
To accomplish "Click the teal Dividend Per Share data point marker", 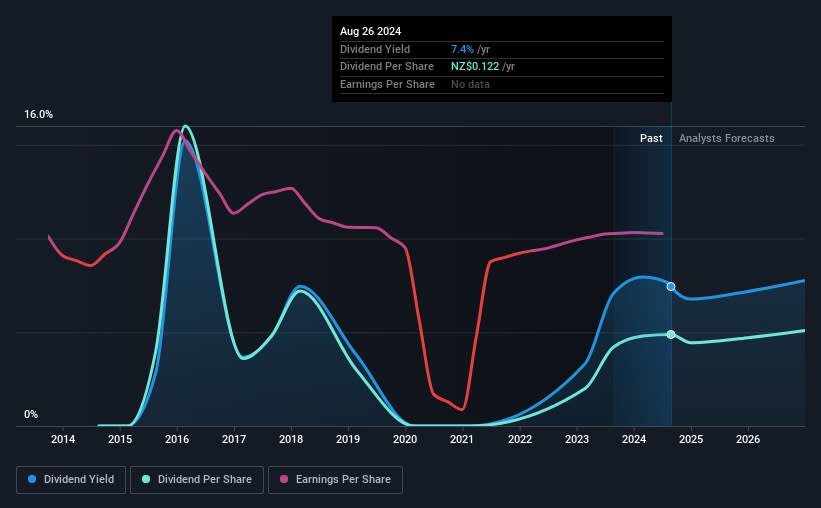I will (x=671, y=334).
